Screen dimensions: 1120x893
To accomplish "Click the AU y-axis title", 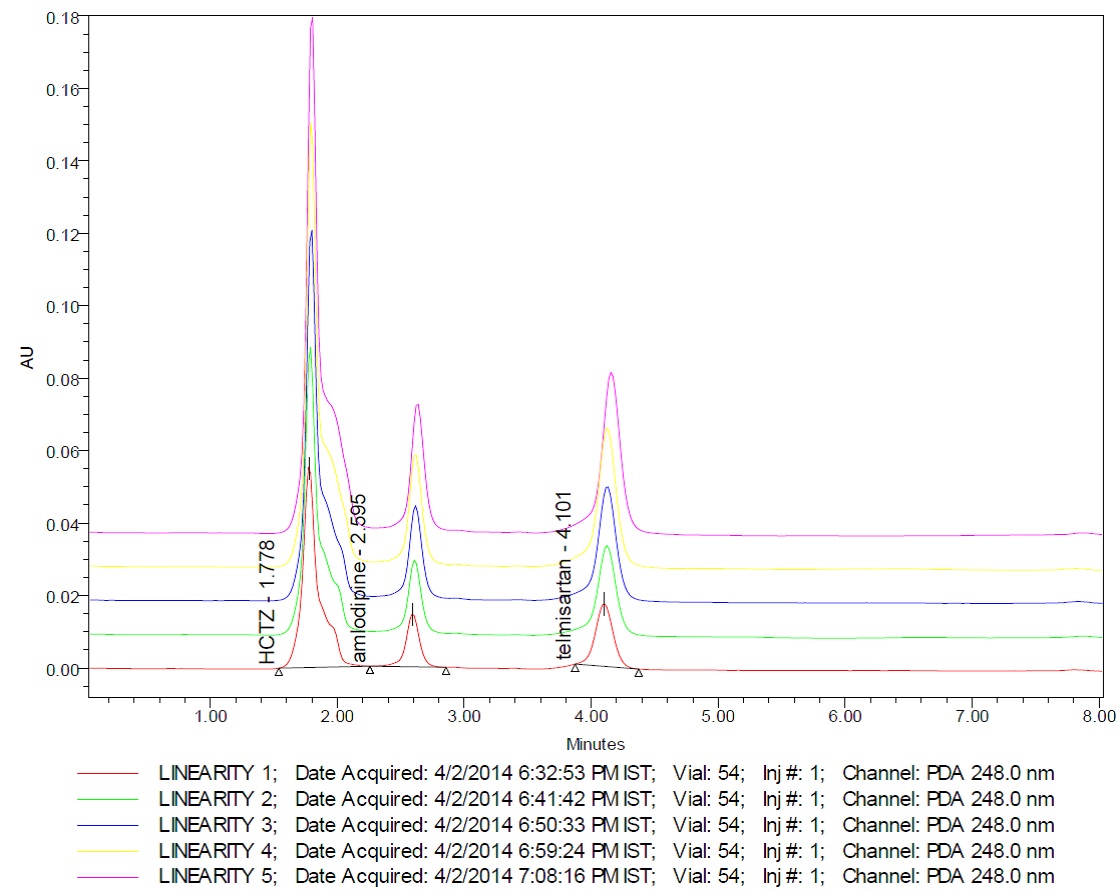I will tap(28, 358).
